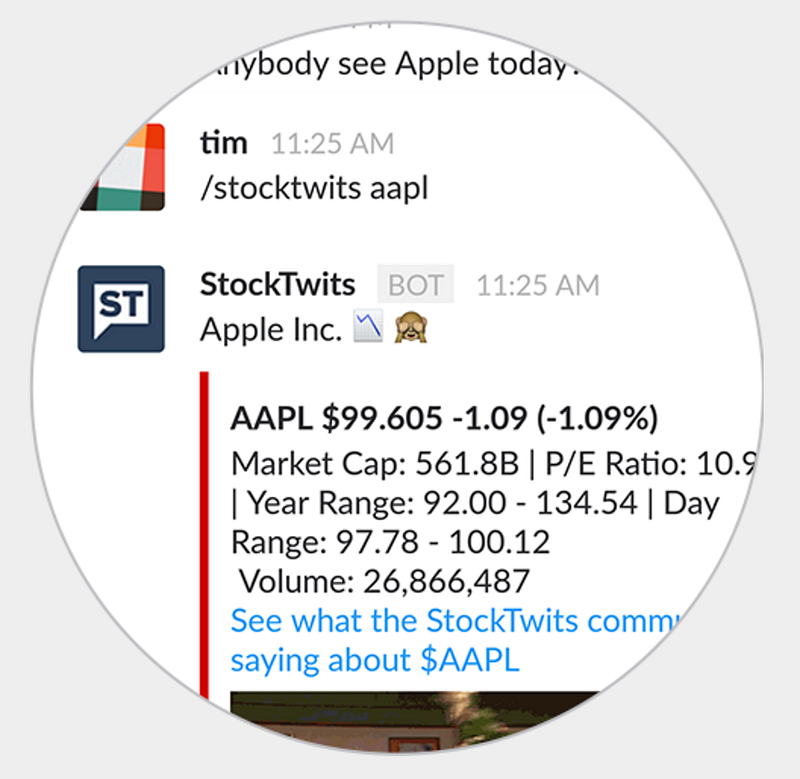This screenshot has height=779, width=800.
Task: Open tim's user profile name
Action: (224, 143)
